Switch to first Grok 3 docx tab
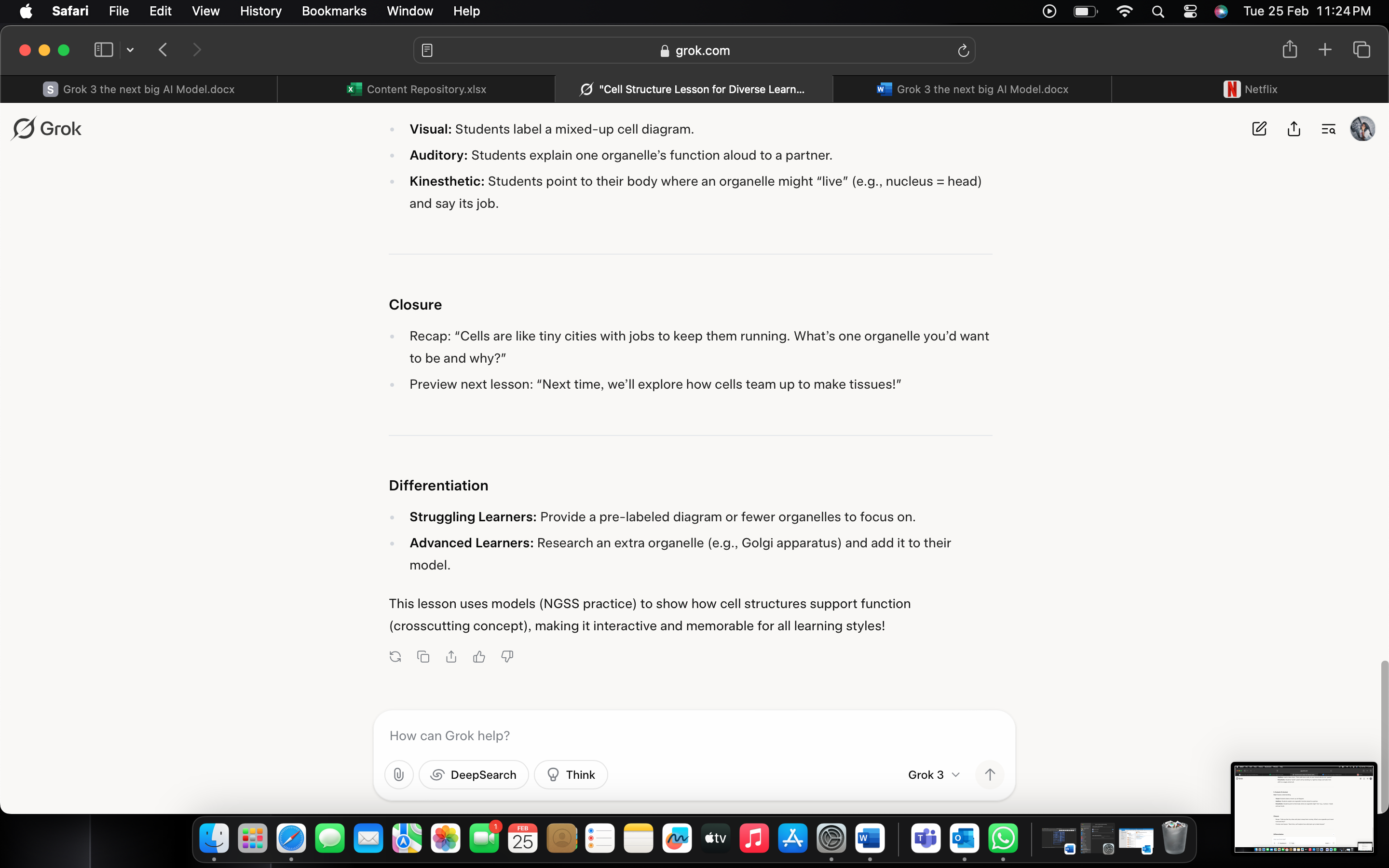Viewport: 1389px width, 868px height. [x=139, y=89]
